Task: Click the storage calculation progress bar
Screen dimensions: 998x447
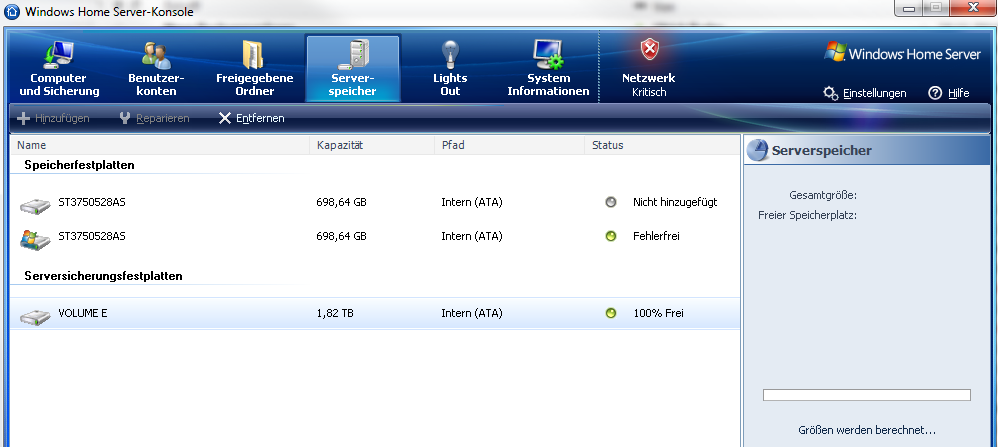Action: point(867,395)
